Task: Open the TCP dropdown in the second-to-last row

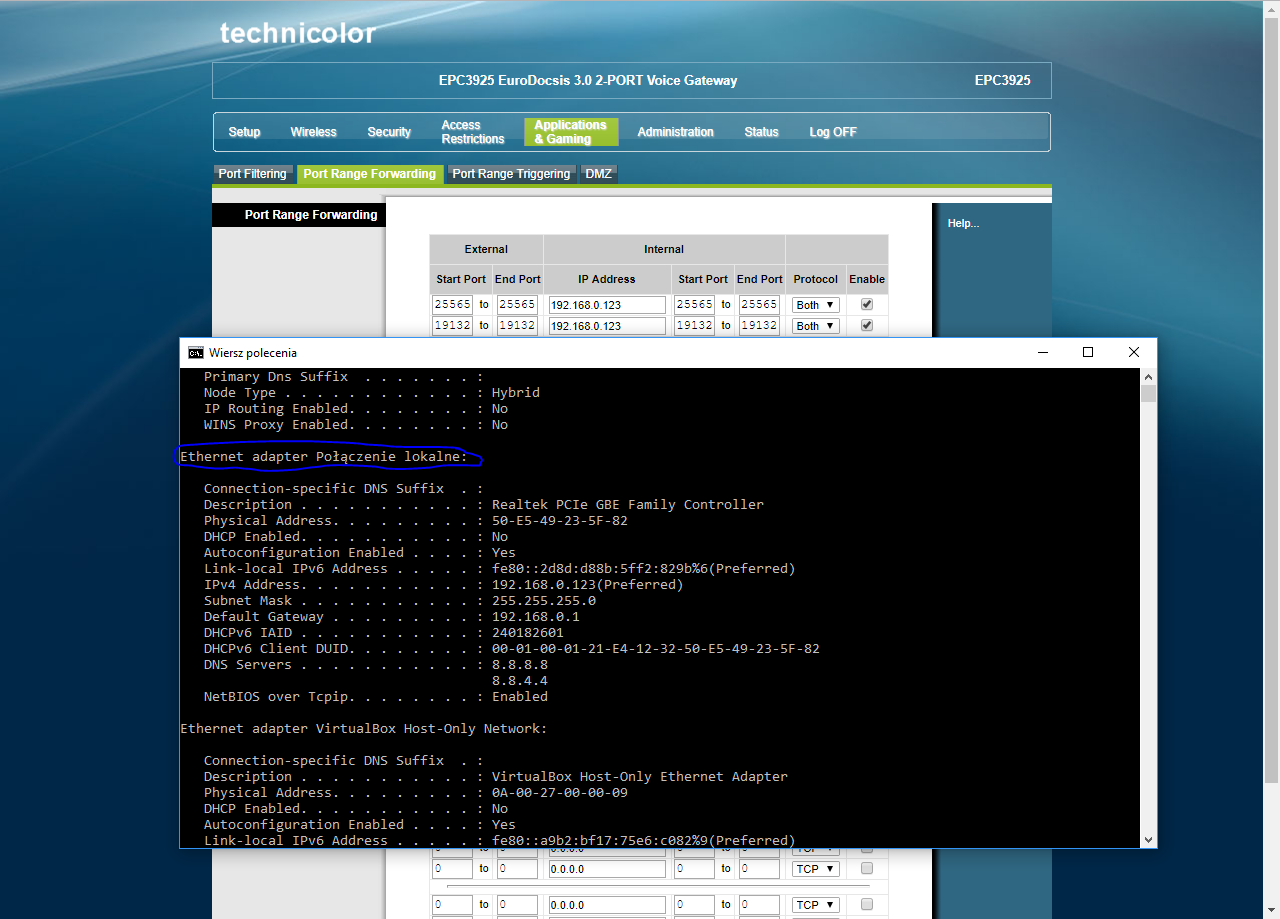Action: coord(816,869)
